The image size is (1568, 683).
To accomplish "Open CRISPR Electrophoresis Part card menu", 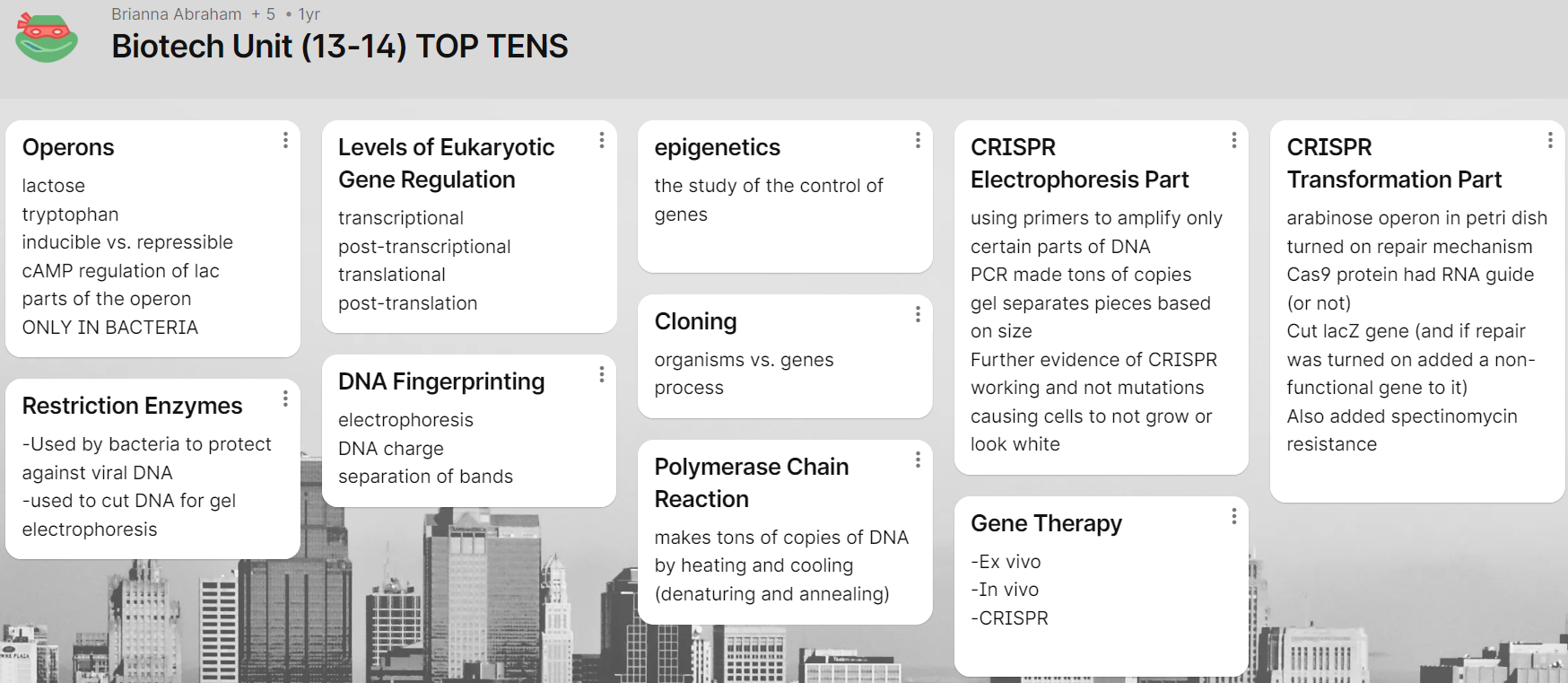I will point(1234,140).
